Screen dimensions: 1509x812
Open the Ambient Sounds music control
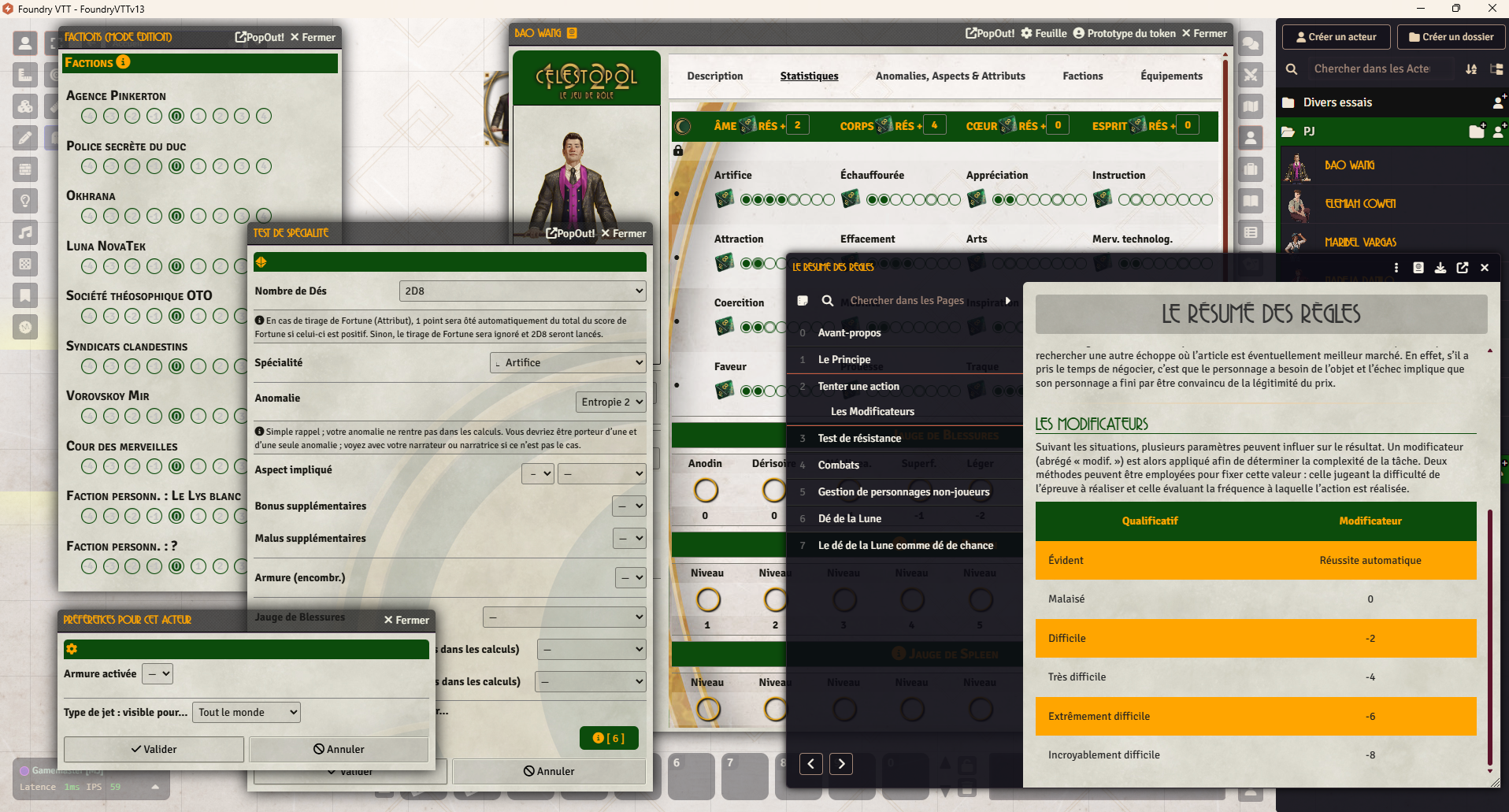click(25, 232)
